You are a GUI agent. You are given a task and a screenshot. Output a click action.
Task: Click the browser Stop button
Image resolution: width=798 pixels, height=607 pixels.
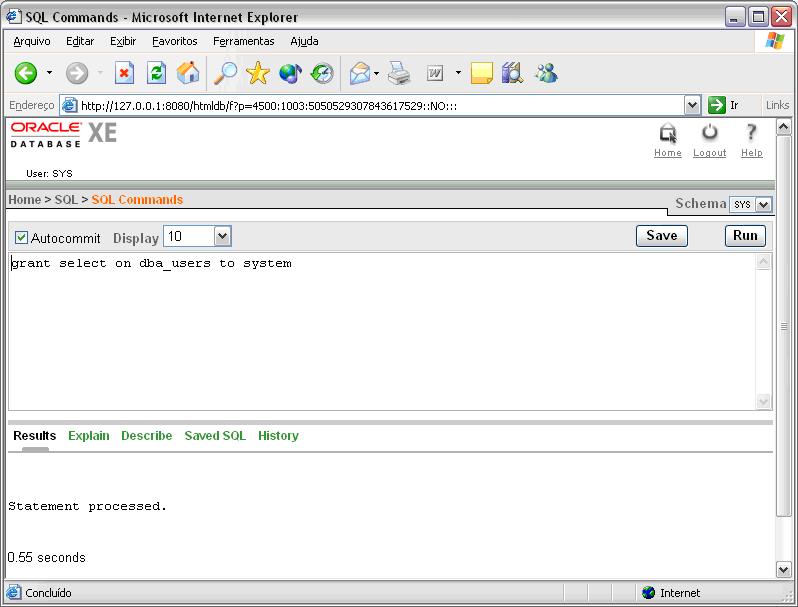[x=125, y=73]
